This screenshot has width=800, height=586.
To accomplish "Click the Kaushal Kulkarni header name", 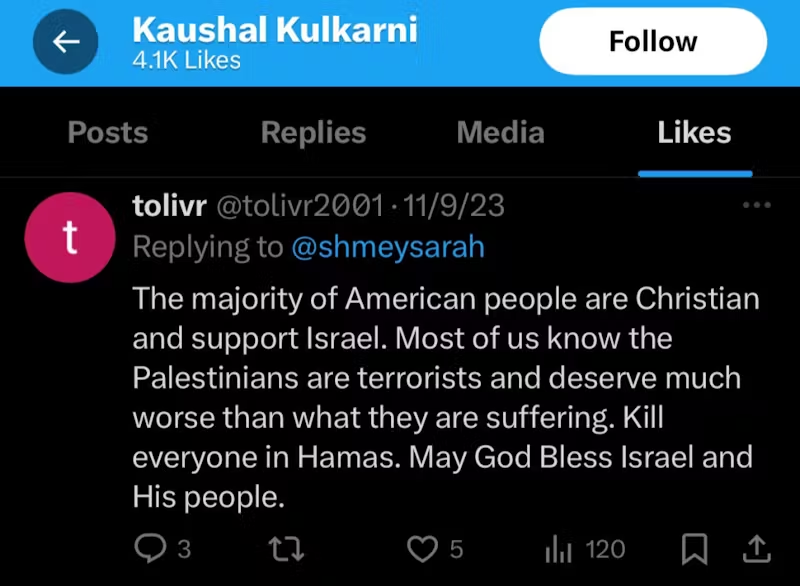I will (275, 31).
